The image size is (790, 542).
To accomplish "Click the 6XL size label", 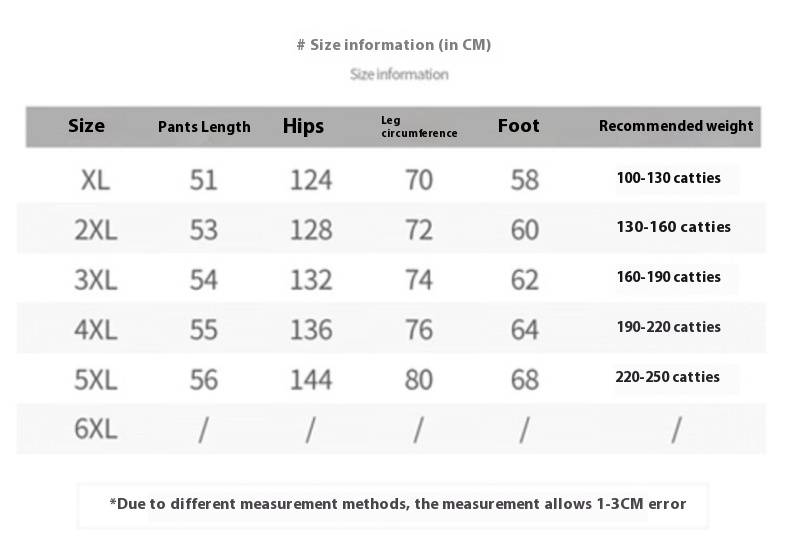I will click(96, 429).
